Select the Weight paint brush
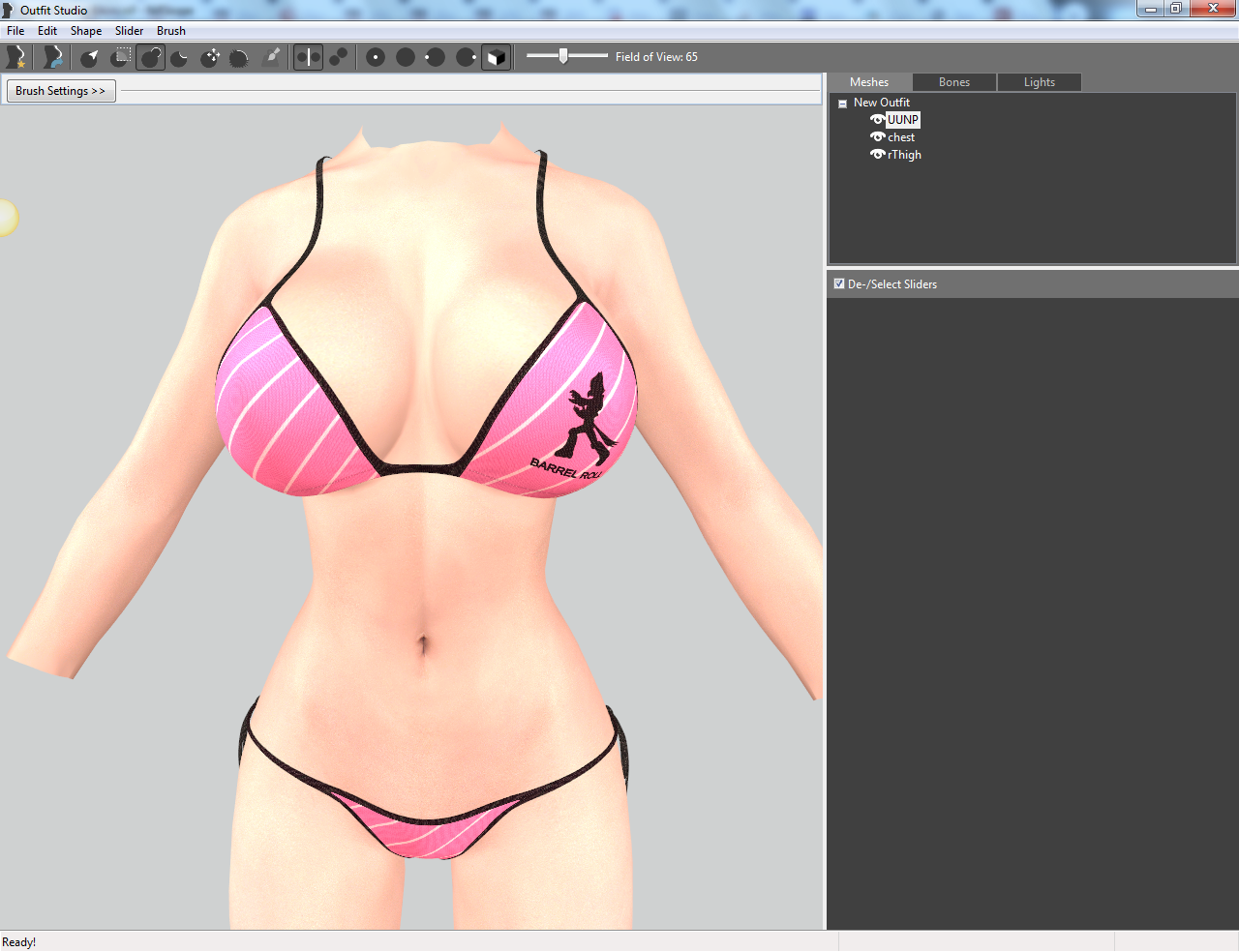1239x952 pixels. pos(272,57)
